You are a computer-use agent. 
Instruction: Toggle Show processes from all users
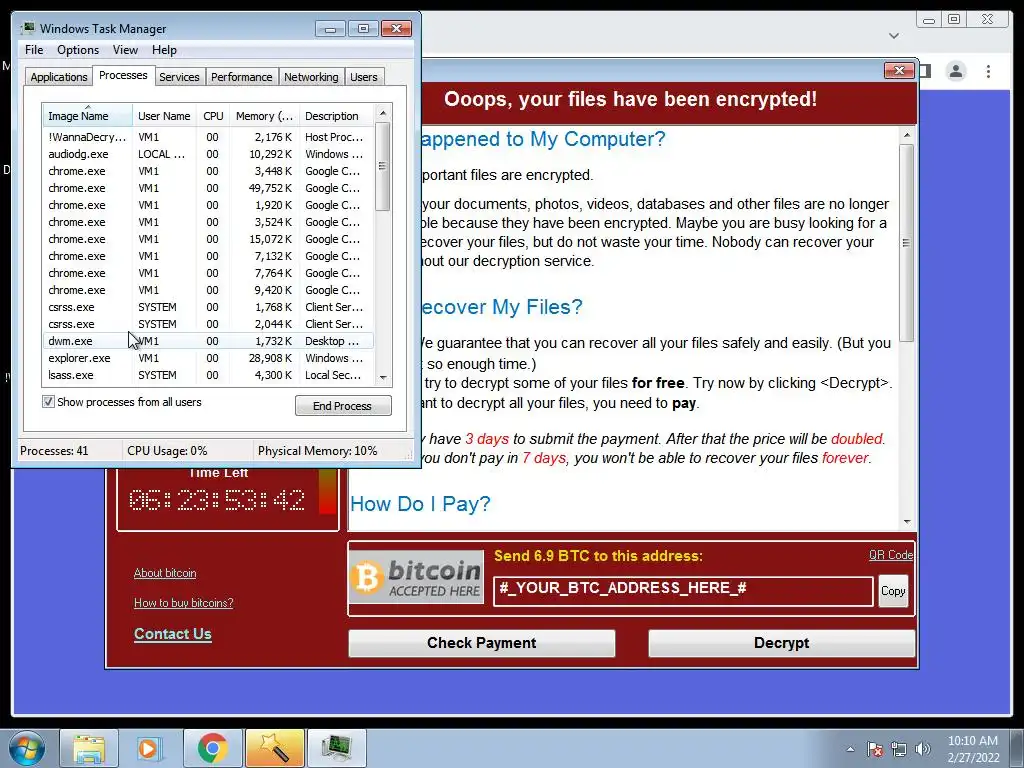point(48,402)
